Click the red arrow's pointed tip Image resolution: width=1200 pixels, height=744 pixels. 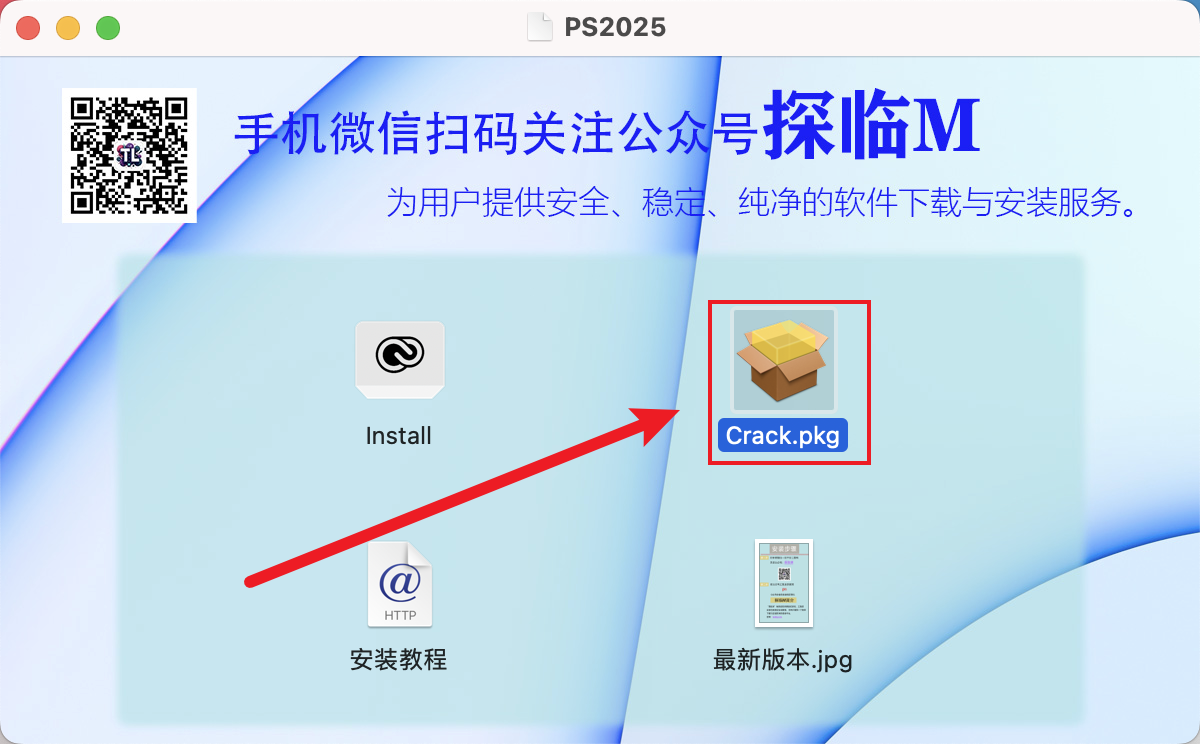coord(675,415)
